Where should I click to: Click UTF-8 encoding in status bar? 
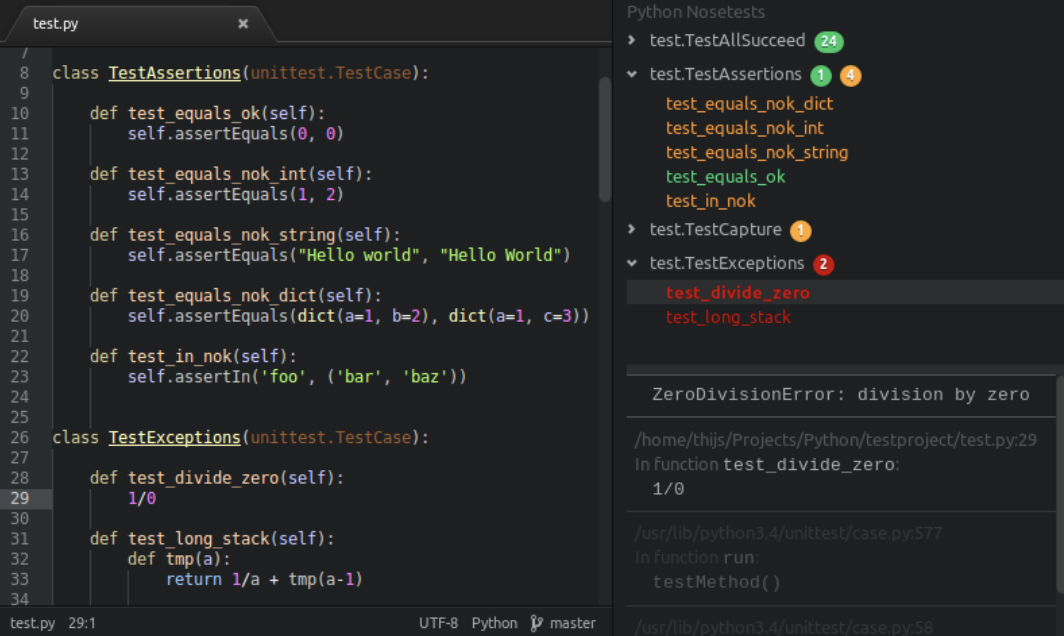pyautogui.click(x=438, y=623)
